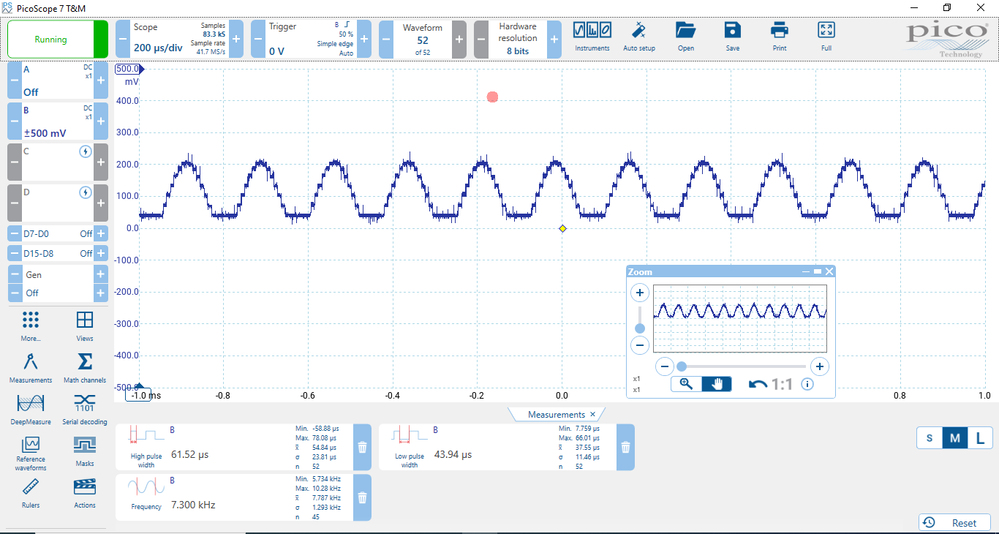
Task: Zoom out vertically in Zoom panel
Action: coord(640,345)
